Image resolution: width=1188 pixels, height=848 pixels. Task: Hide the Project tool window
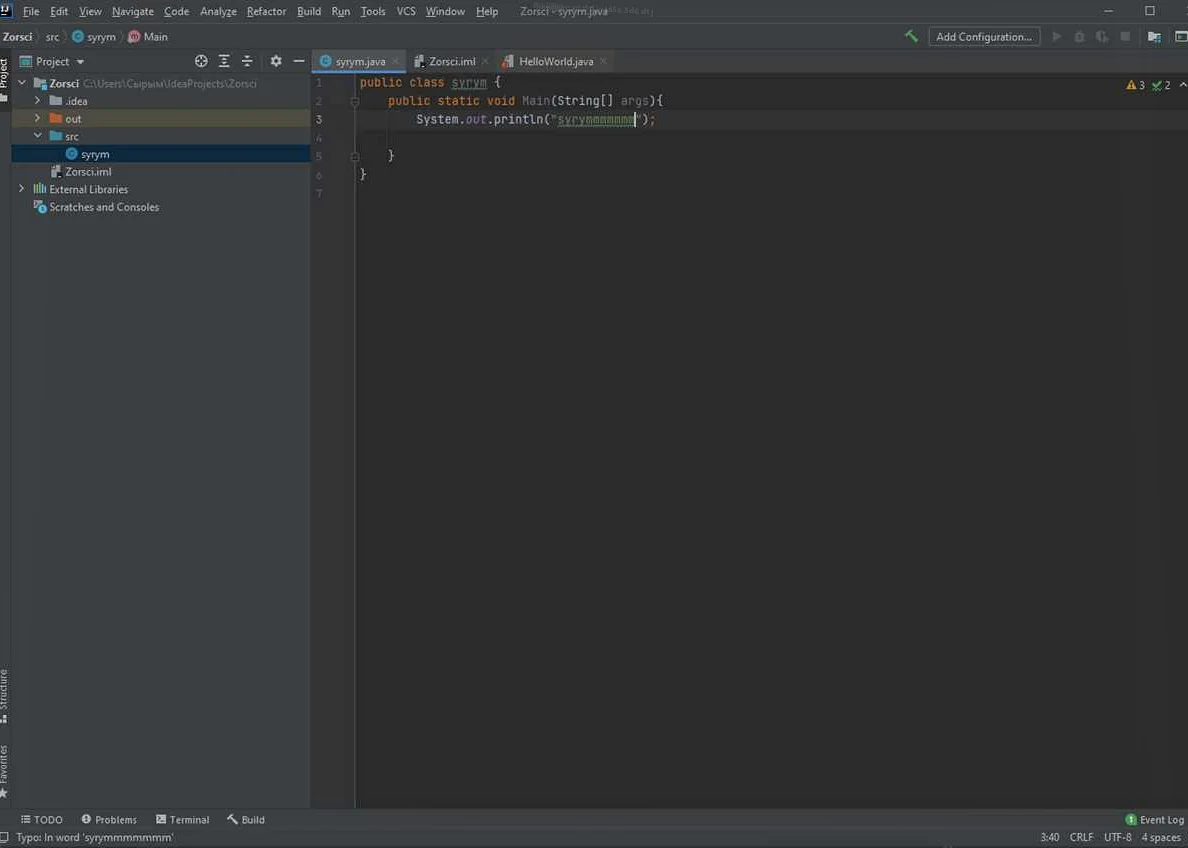pyautogui.click(x=299, y=61)
